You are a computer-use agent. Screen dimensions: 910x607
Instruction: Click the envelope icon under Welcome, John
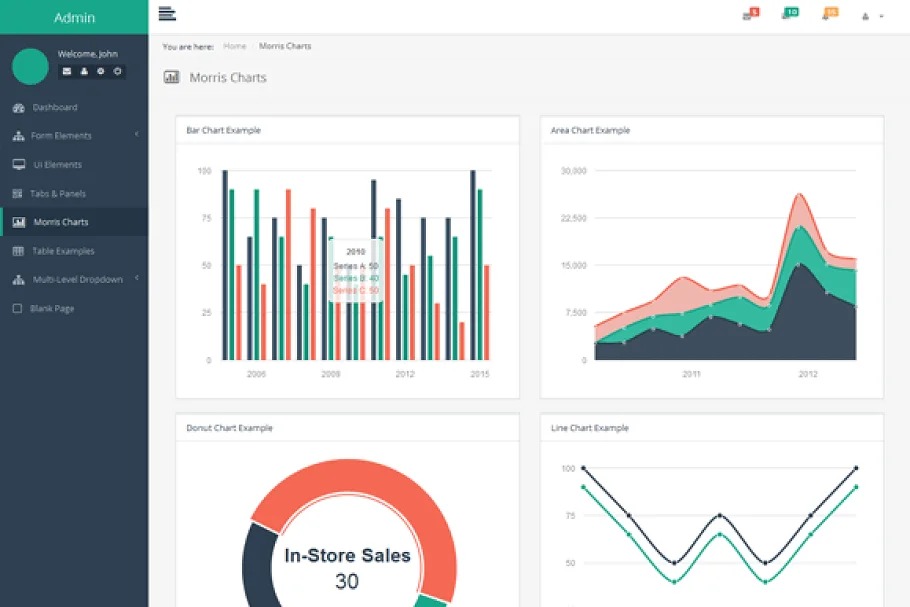(67, 71)
